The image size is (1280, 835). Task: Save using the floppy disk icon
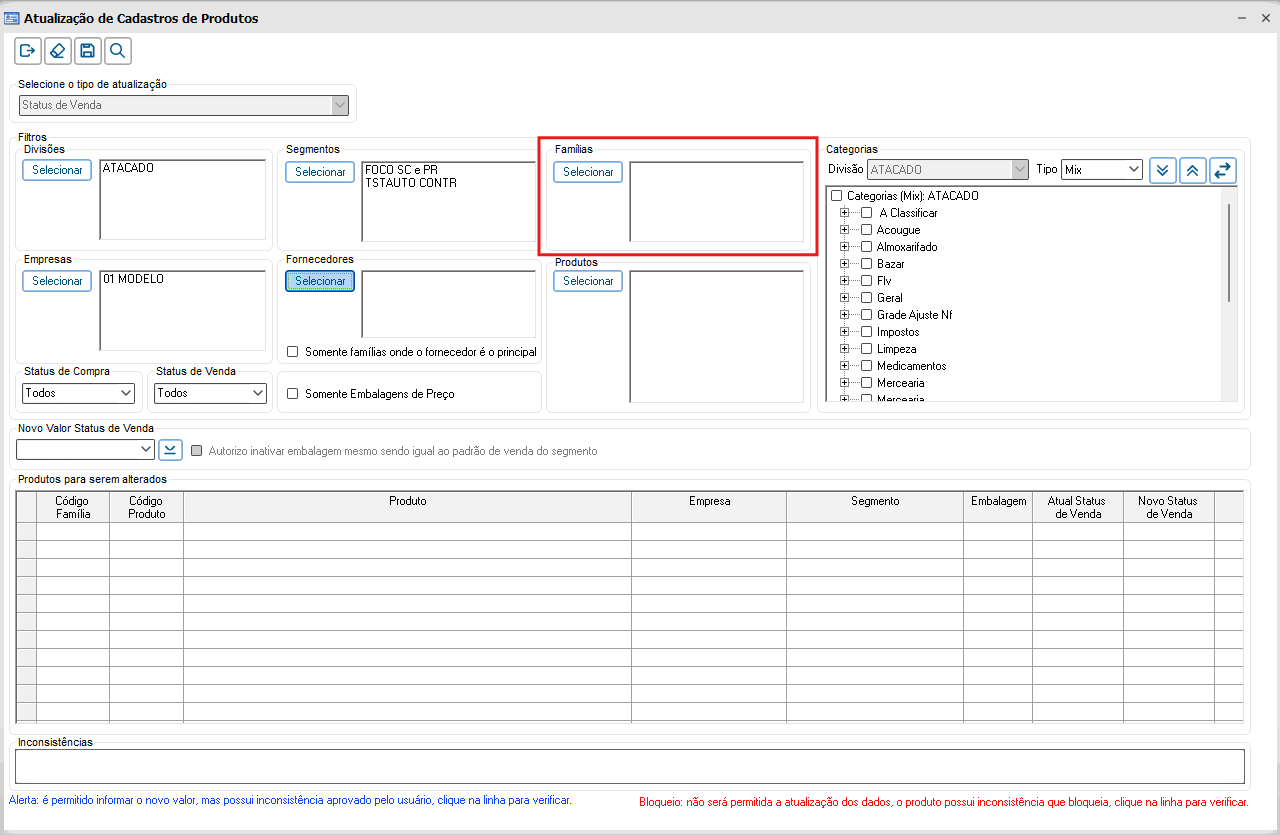point(88,51)
